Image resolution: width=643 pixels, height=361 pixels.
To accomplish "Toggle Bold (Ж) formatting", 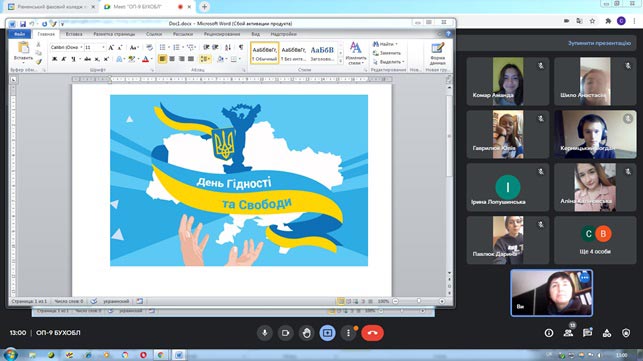I will point(54,59).
